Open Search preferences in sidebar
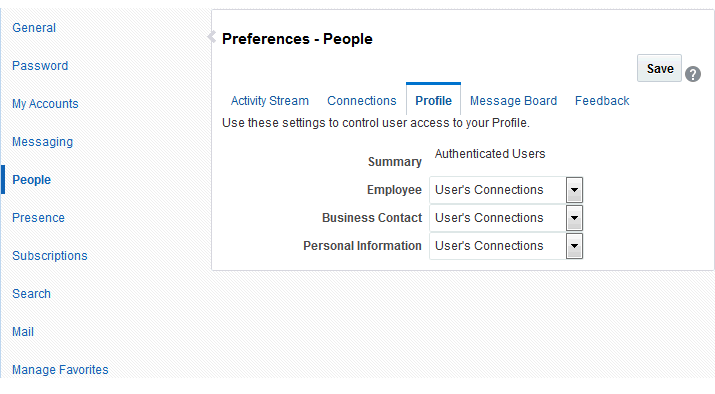Screen dimensions: 715x394 click(x=31, y=294)
